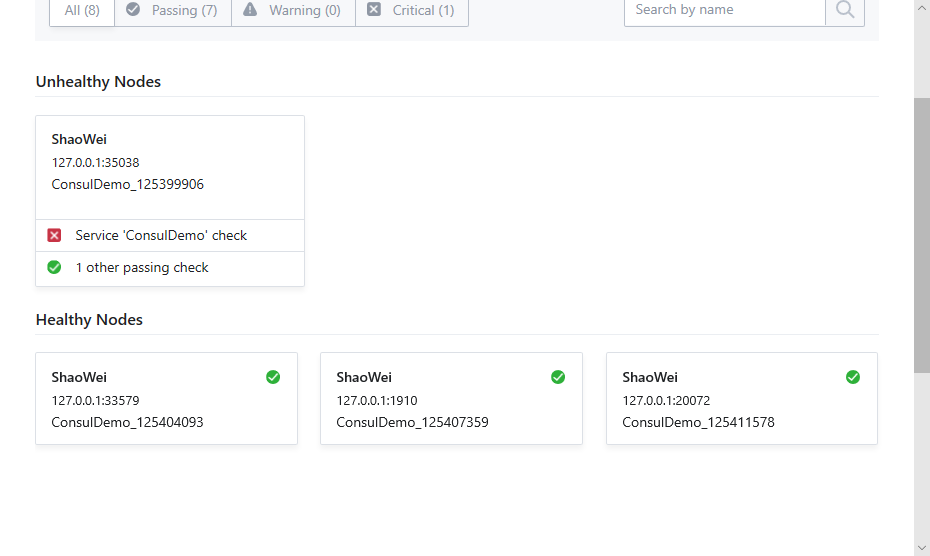Click the search magnifying glass icon
The image size is (930, 556).
pos(845,10)
